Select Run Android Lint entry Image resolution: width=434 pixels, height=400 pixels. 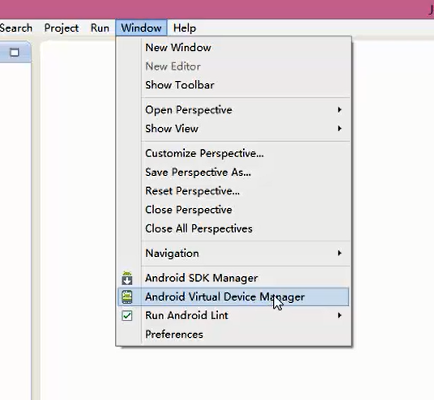(233, 315)
